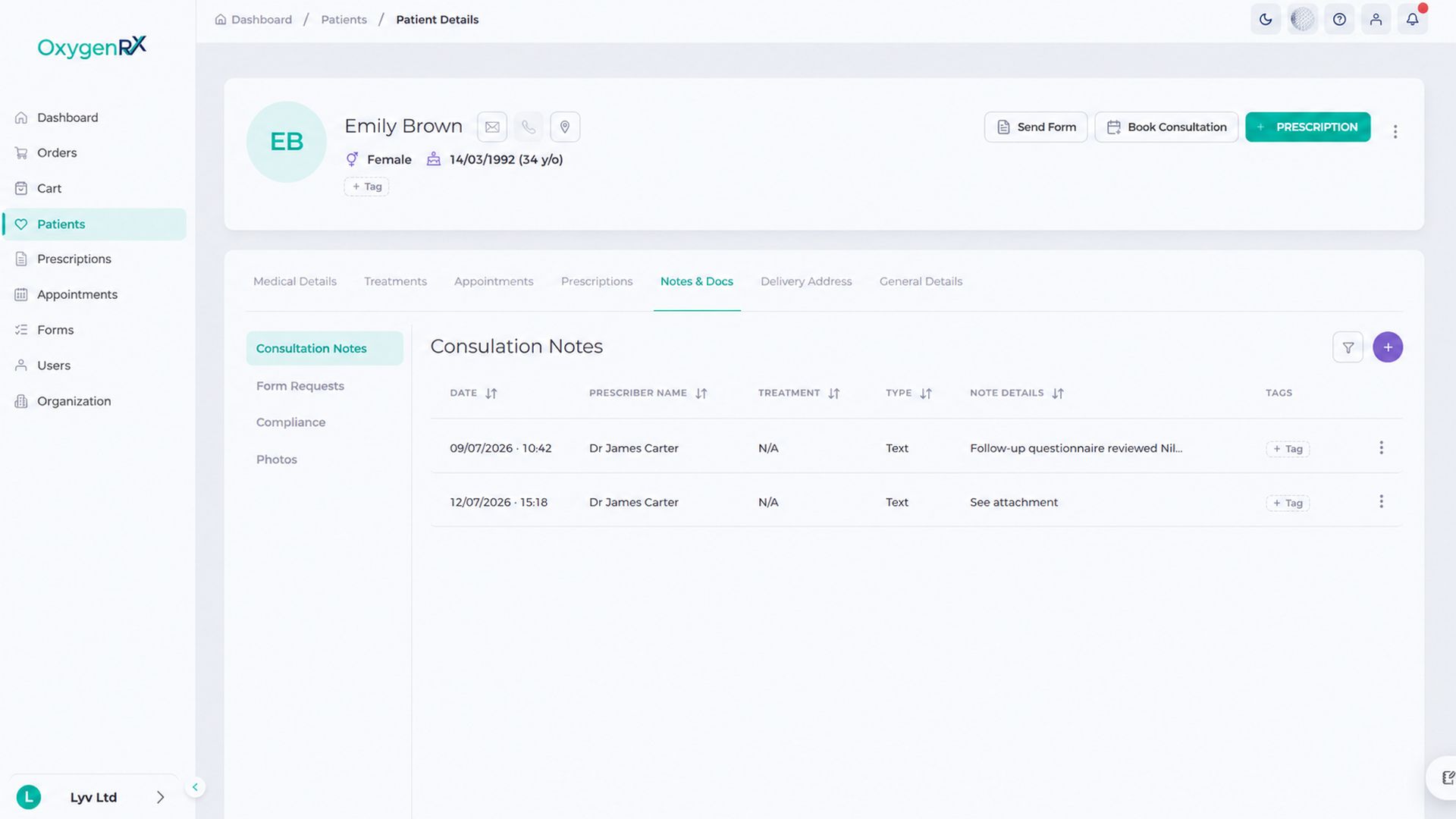Click the Book Consultation button
This screenshot has height=819, width=1456.
pos(1166,127)
